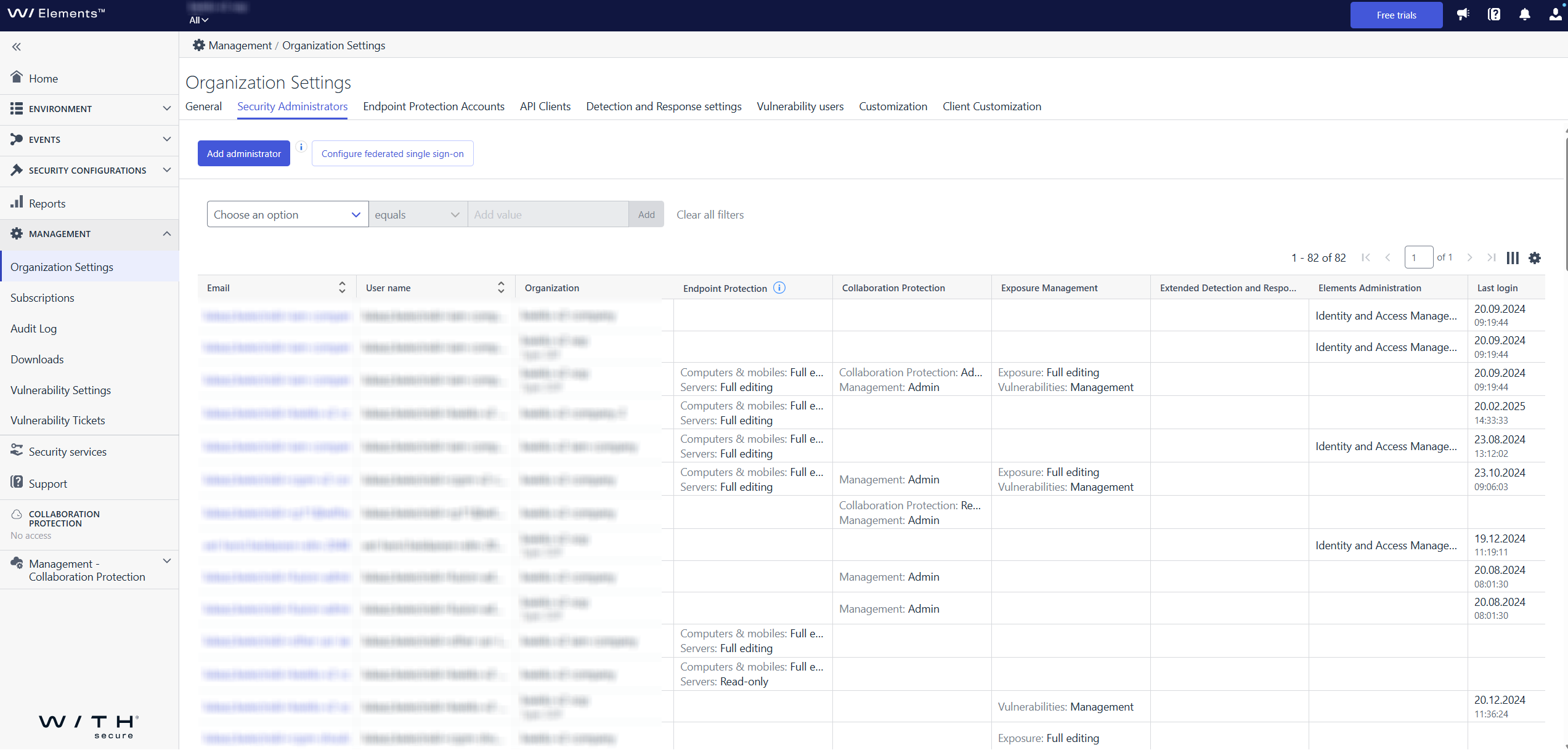Go to first page arrow icon

pos(1366,257)
